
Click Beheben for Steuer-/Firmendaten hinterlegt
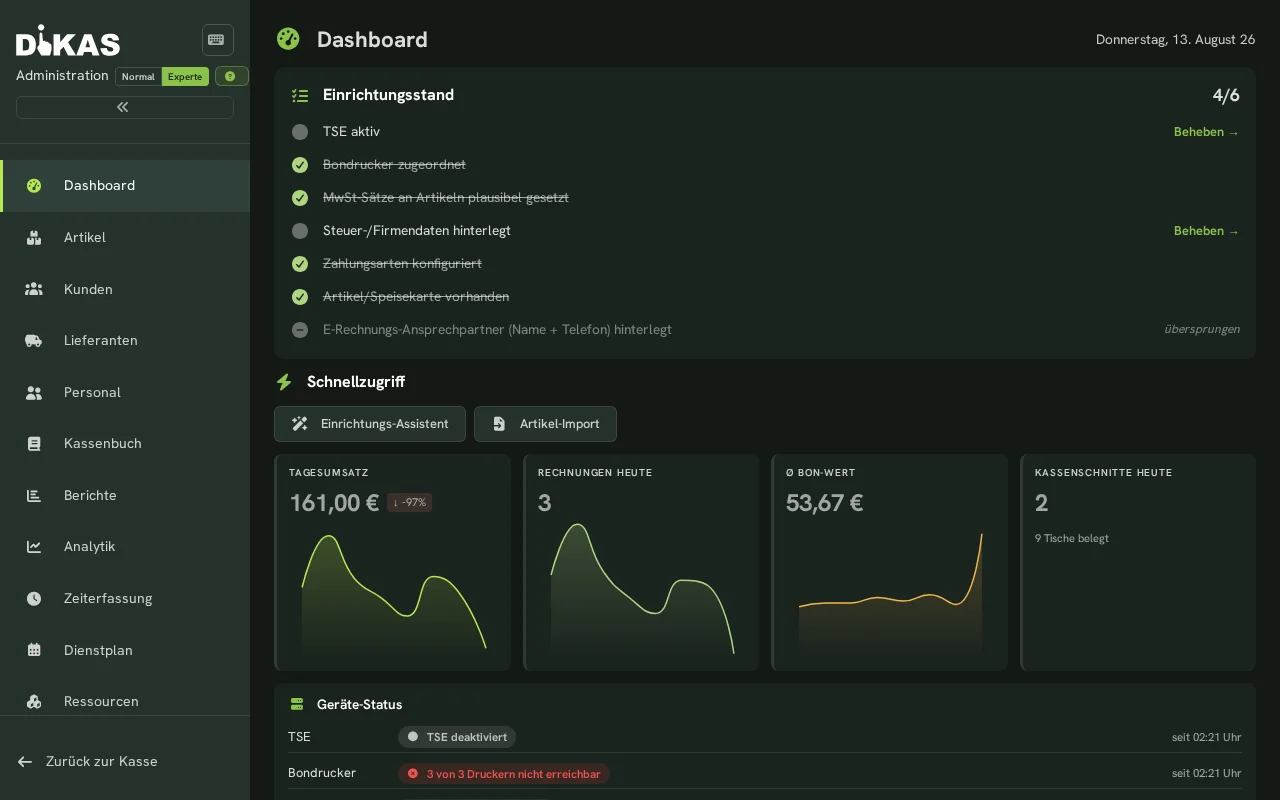(x=1206, y=231)
